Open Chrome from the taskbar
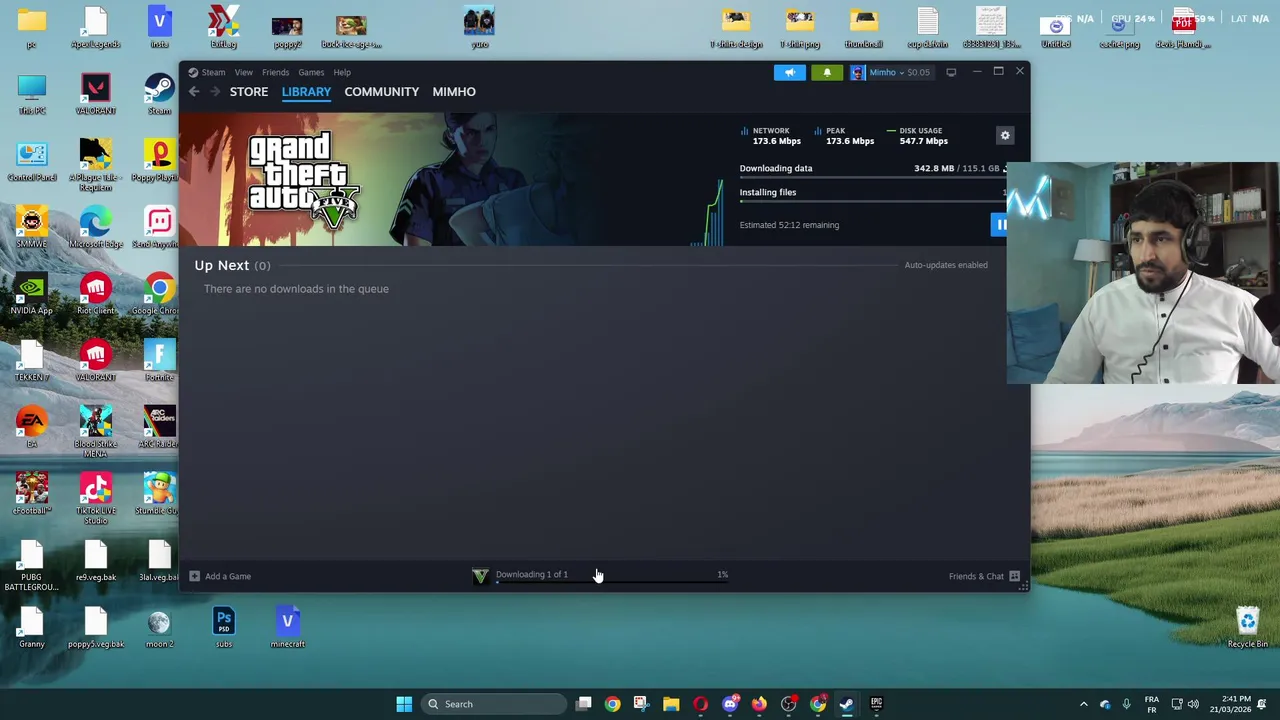Image resolution: width=1280 pixels, height=720 pixels. pos(612,704)
